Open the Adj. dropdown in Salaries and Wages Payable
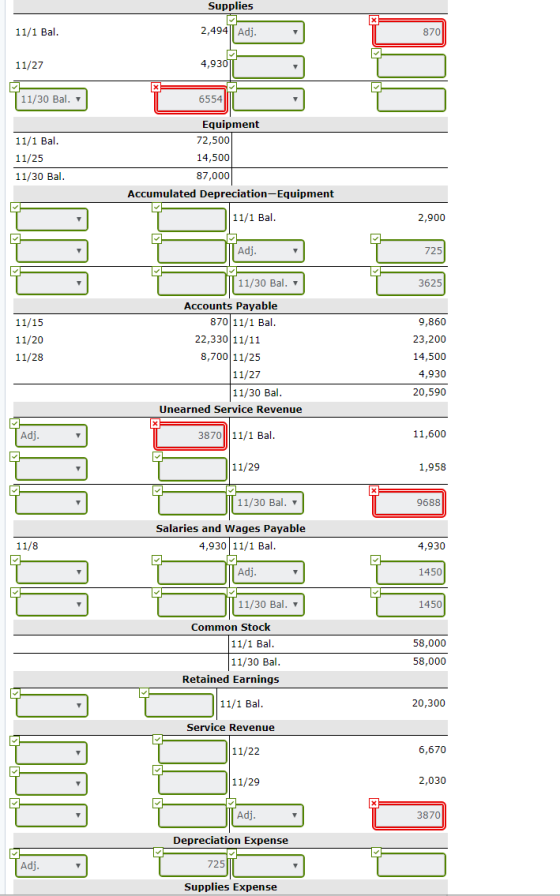Screen dimensions: 560x896 (269, 572)
